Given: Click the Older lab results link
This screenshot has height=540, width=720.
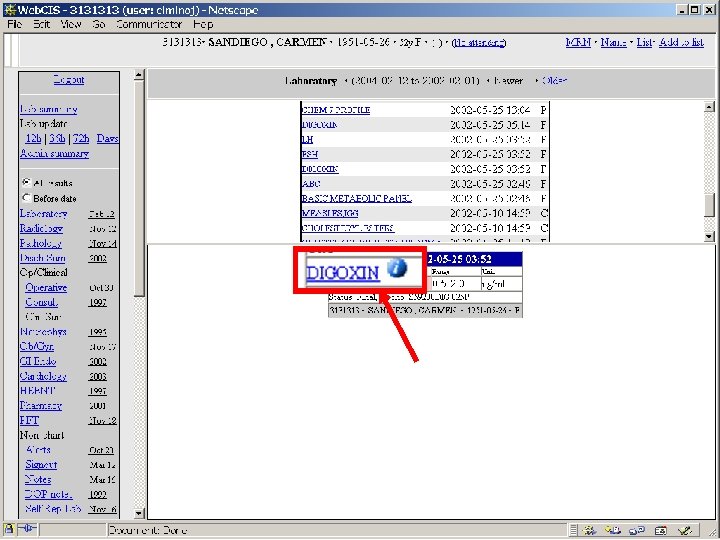Looking at the screenshot, I should [x=555, y=80].
